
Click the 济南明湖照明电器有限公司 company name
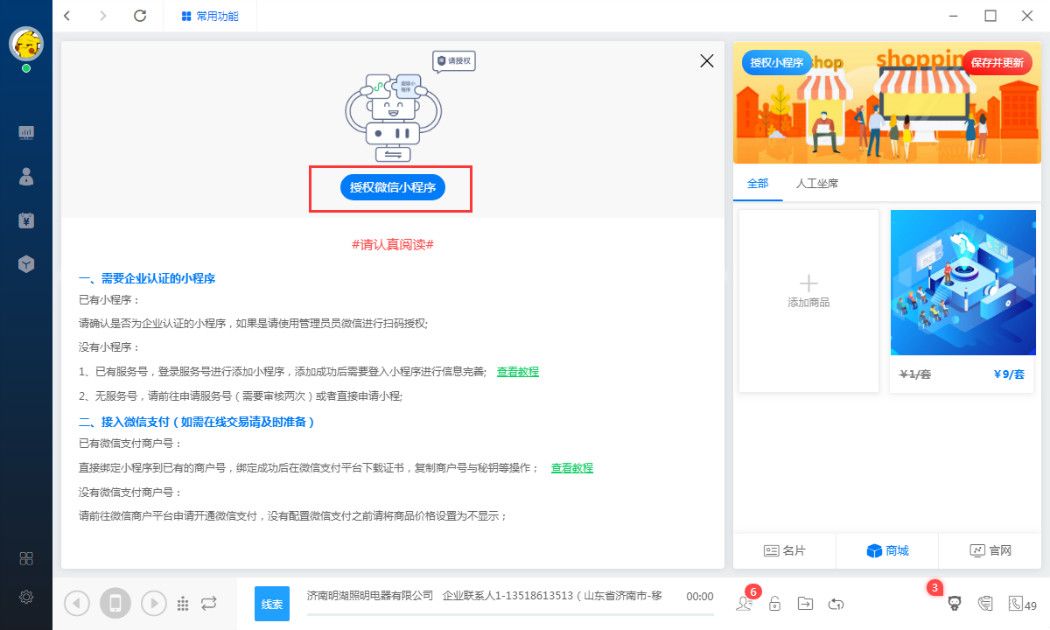370,596
